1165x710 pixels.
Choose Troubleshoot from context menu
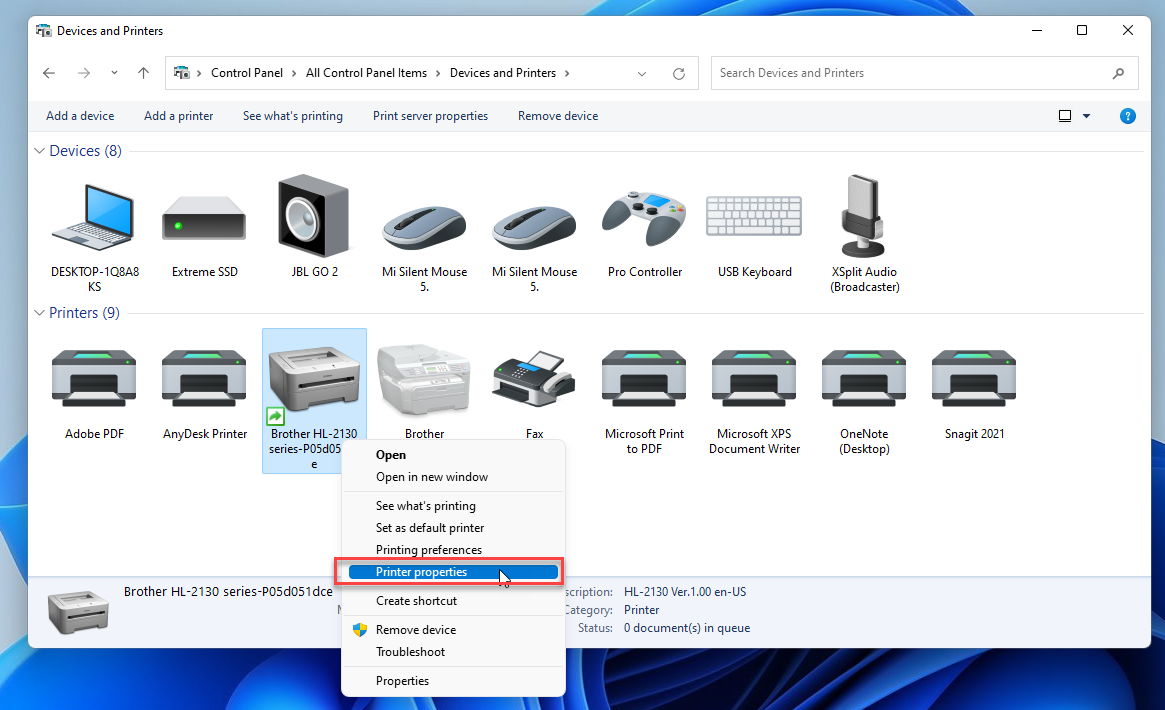453,652
